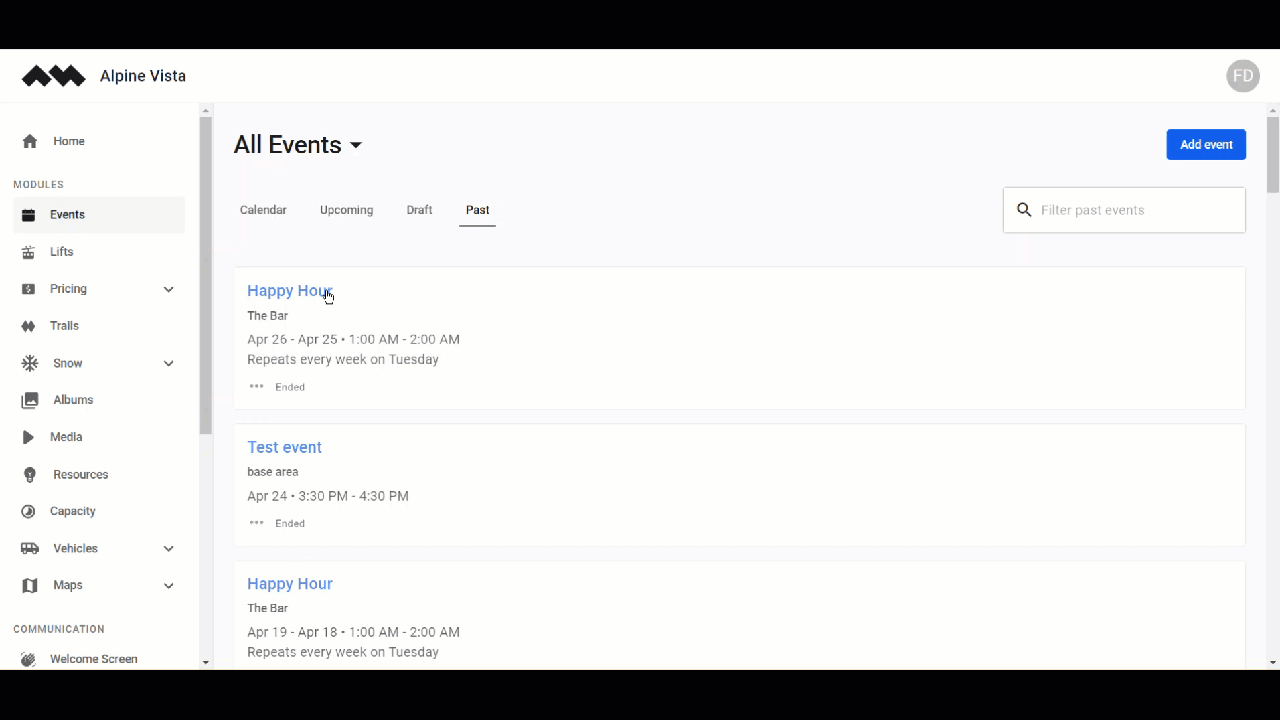1280x720 pixels.
Task: Click the search magnifier icon
Action: coord(1024,210)
